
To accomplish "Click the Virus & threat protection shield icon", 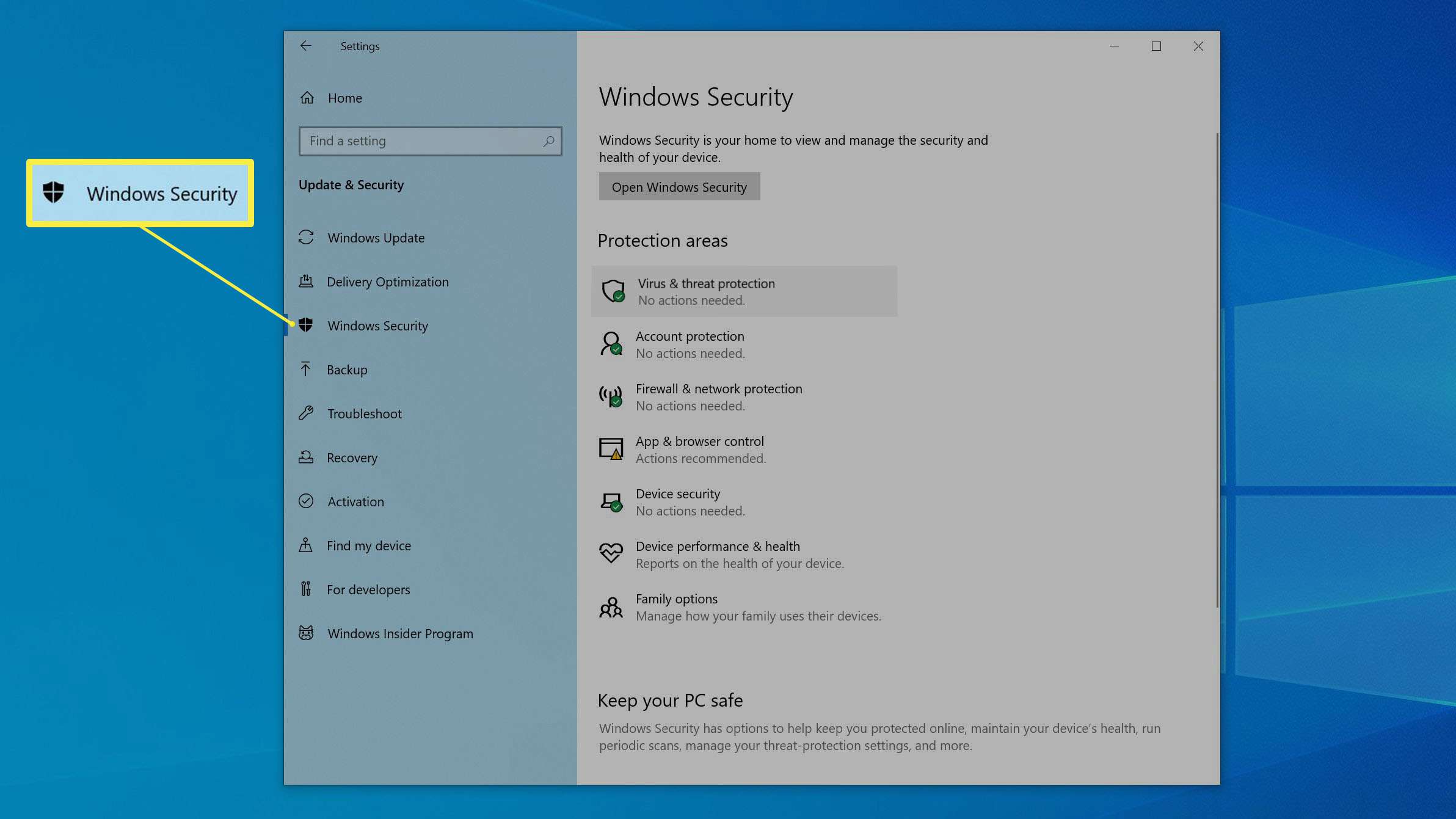I will coord(613,291).
